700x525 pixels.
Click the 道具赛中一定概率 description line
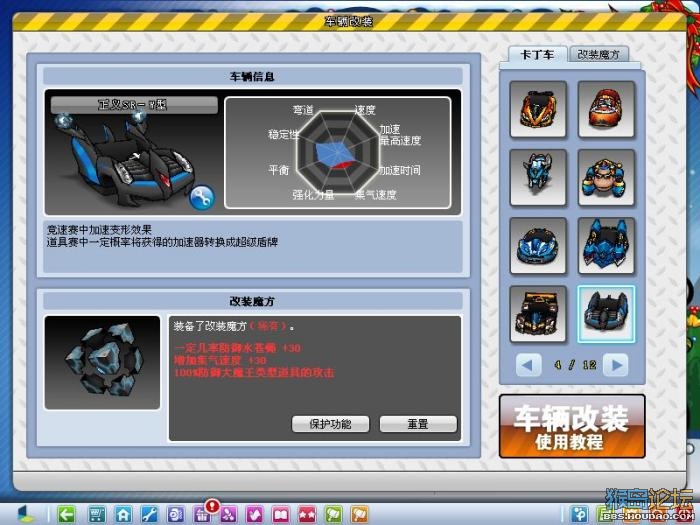pos(162,242)
